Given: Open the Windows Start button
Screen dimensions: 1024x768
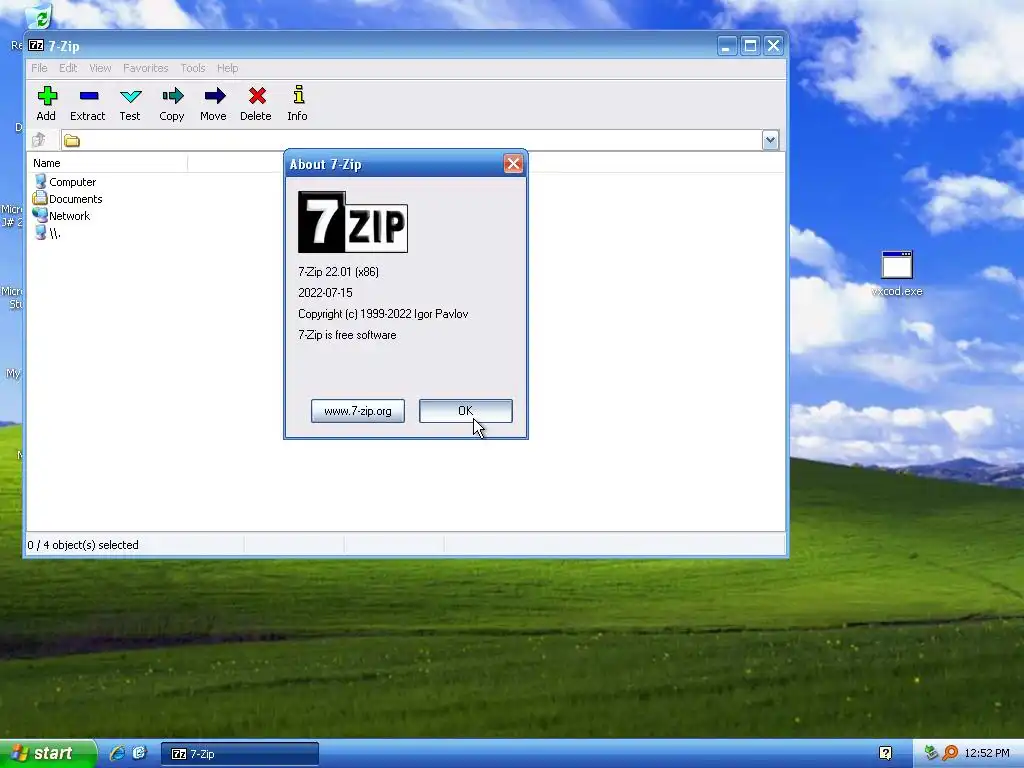Looking at the screenshot, I should pos(48,754).
